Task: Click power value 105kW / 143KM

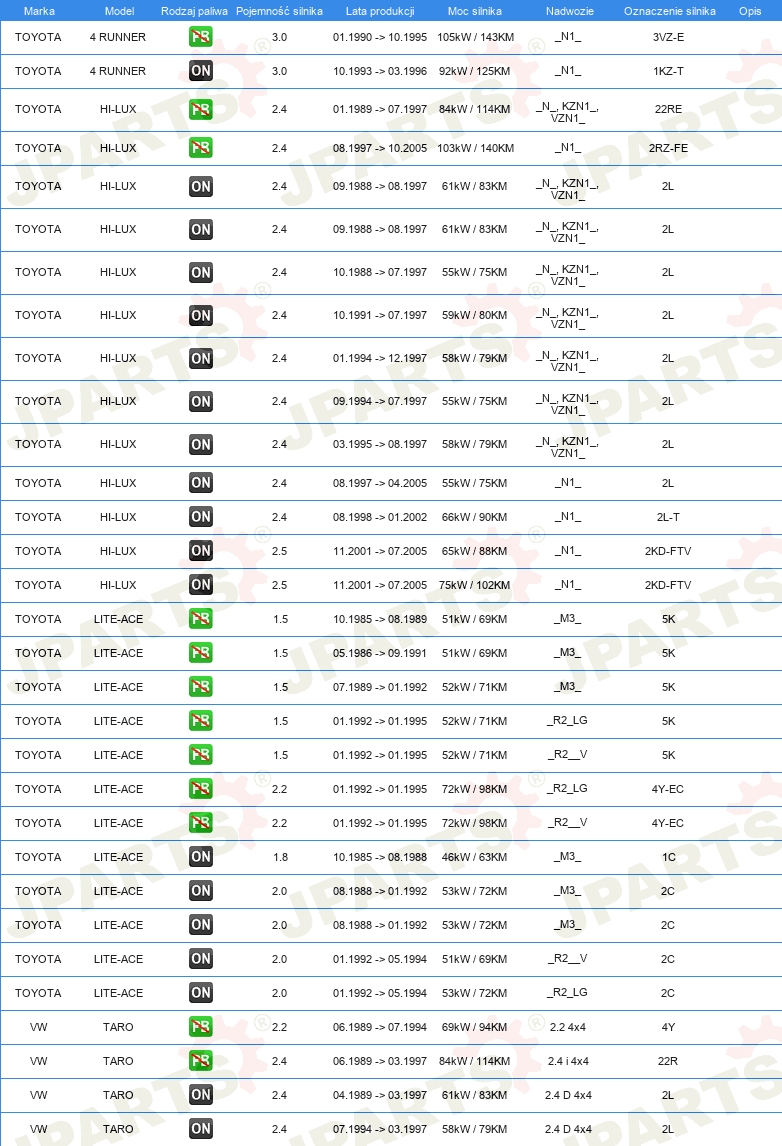Action: (475, 37)
